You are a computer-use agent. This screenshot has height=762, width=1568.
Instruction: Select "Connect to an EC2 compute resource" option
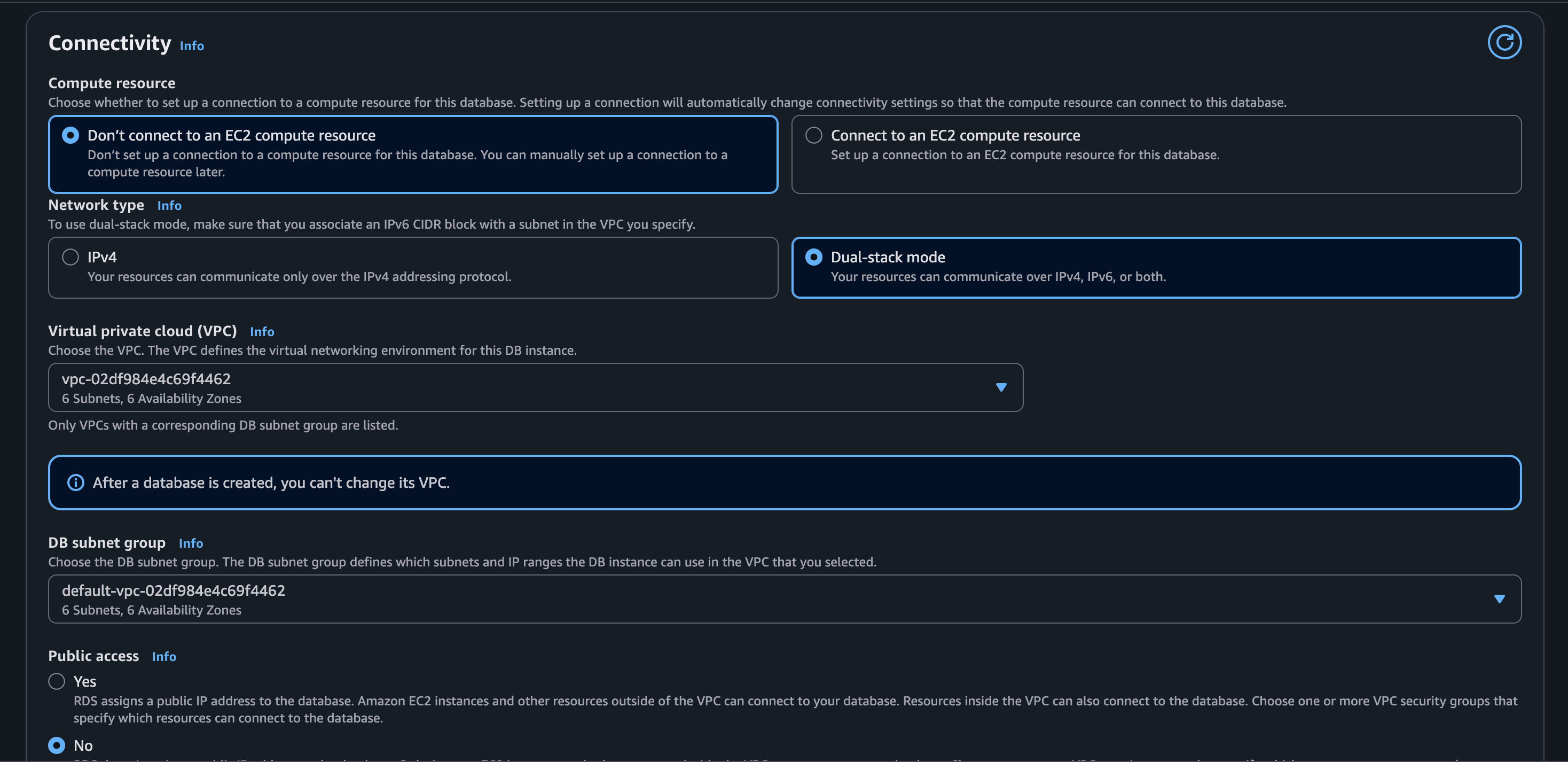point(814,135)
